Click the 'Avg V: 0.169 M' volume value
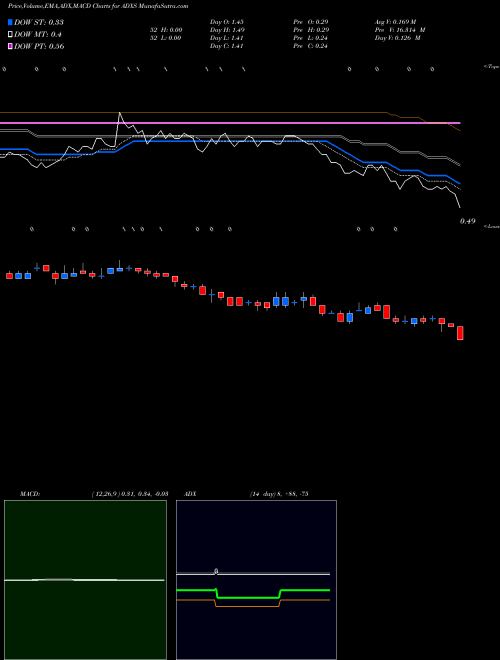This screenshot has height=660, width=500. click(396, 22)
